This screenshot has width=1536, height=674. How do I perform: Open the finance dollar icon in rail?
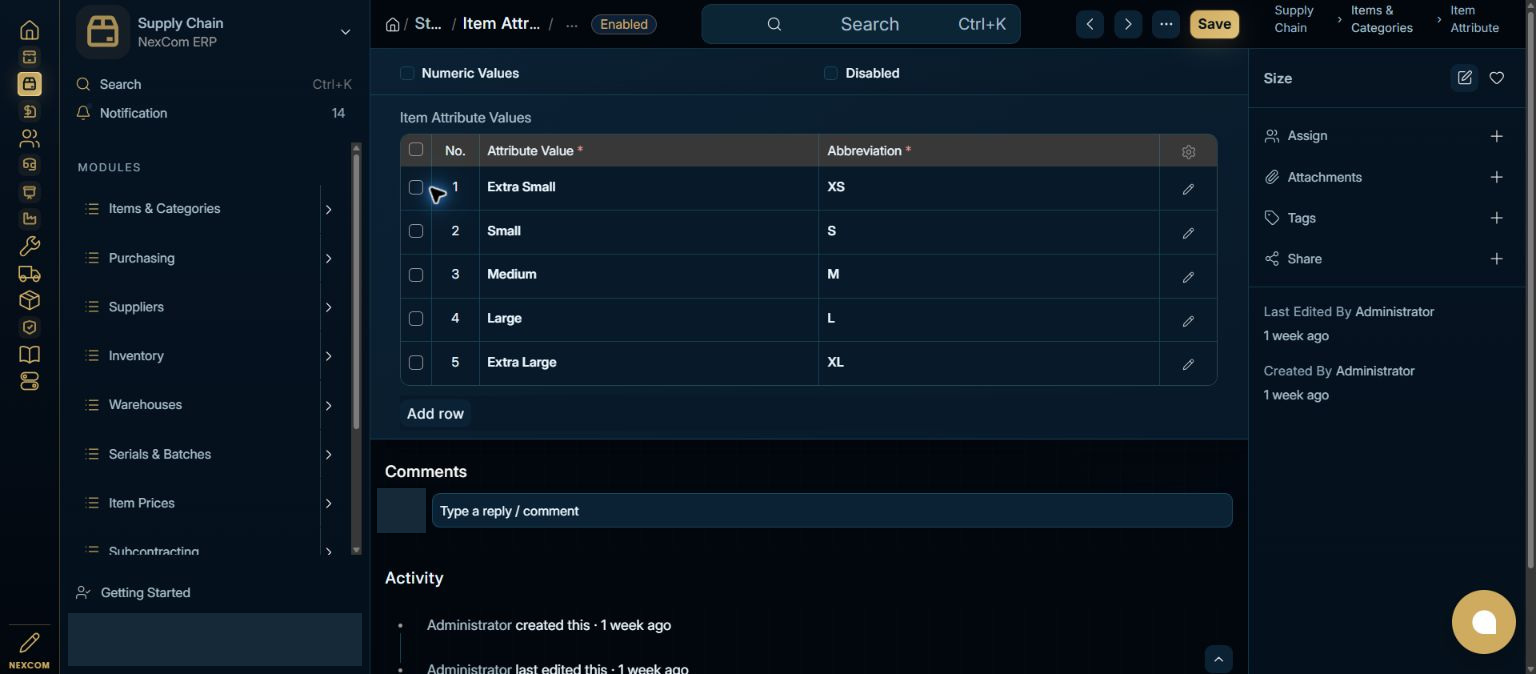tap(29, 111)
